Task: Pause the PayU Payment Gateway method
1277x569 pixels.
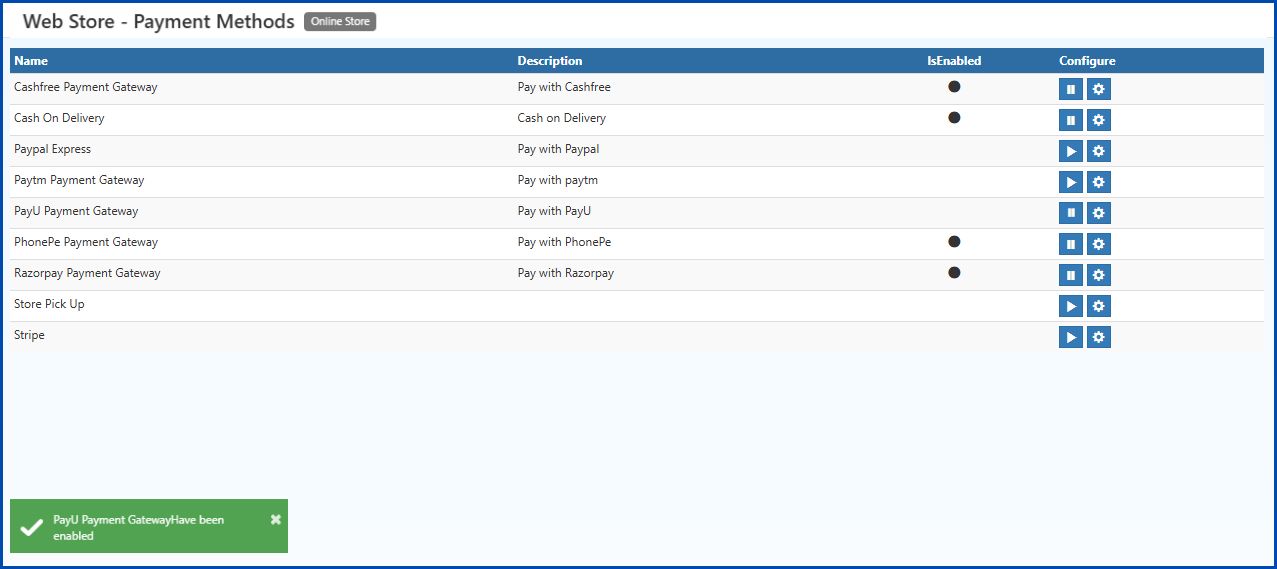Action: pos(1070,213)
